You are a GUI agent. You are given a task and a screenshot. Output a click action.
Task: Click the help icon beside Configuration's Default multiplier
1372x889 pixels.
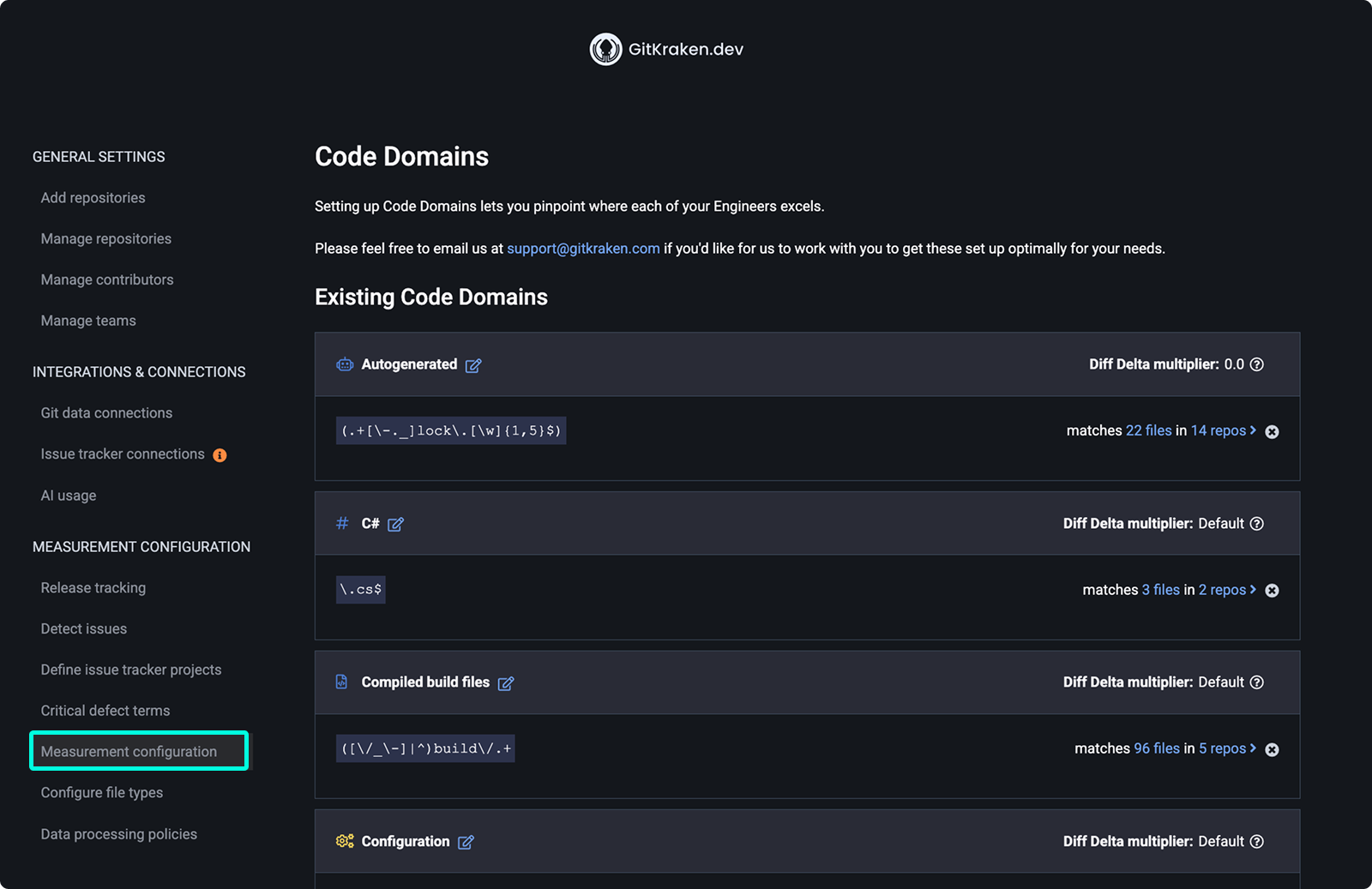1257,841
